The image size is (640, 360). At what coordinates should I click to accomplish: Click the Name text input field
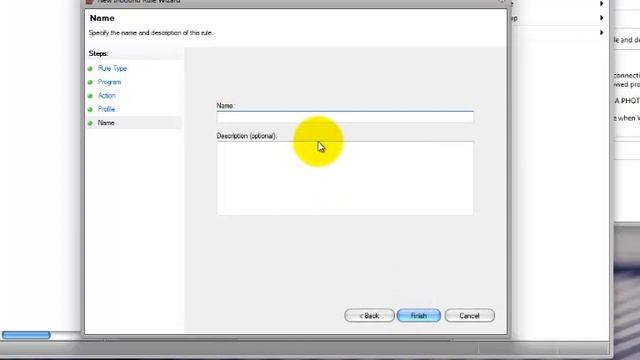coord(345,117)
